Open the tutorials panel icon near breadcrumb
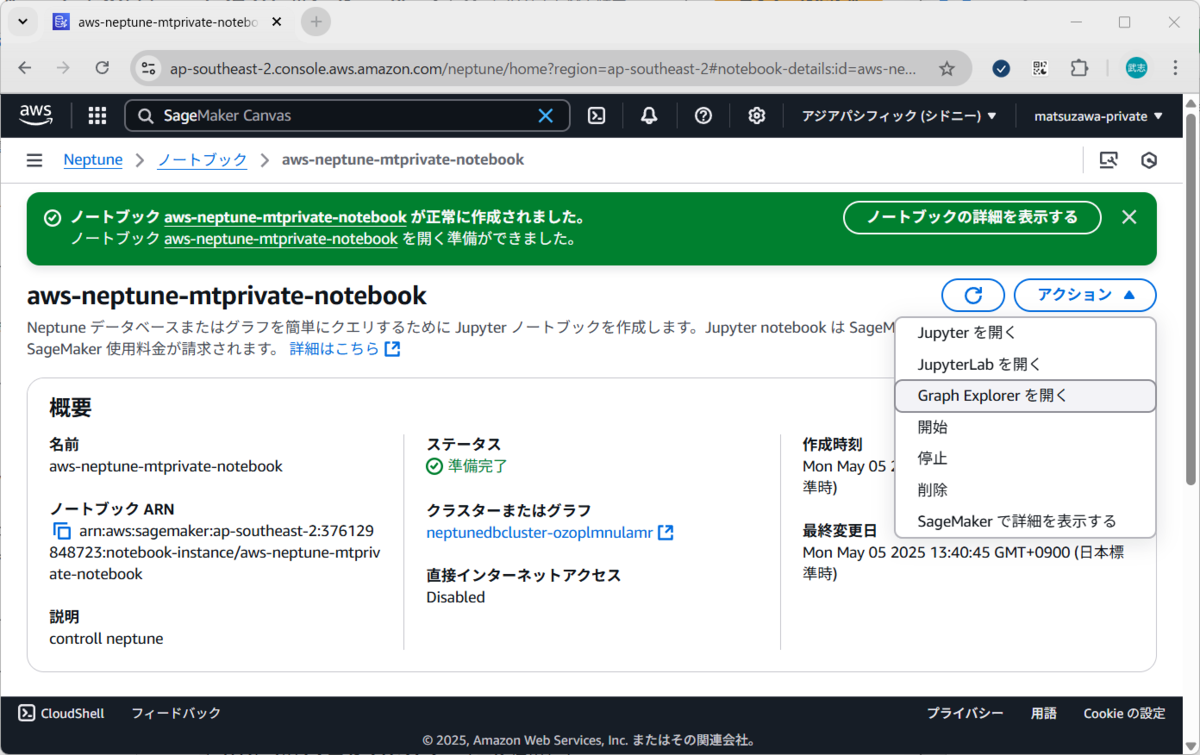Image resolution: width=1200 pixels, height=755 pixels. pos(1108,160)
